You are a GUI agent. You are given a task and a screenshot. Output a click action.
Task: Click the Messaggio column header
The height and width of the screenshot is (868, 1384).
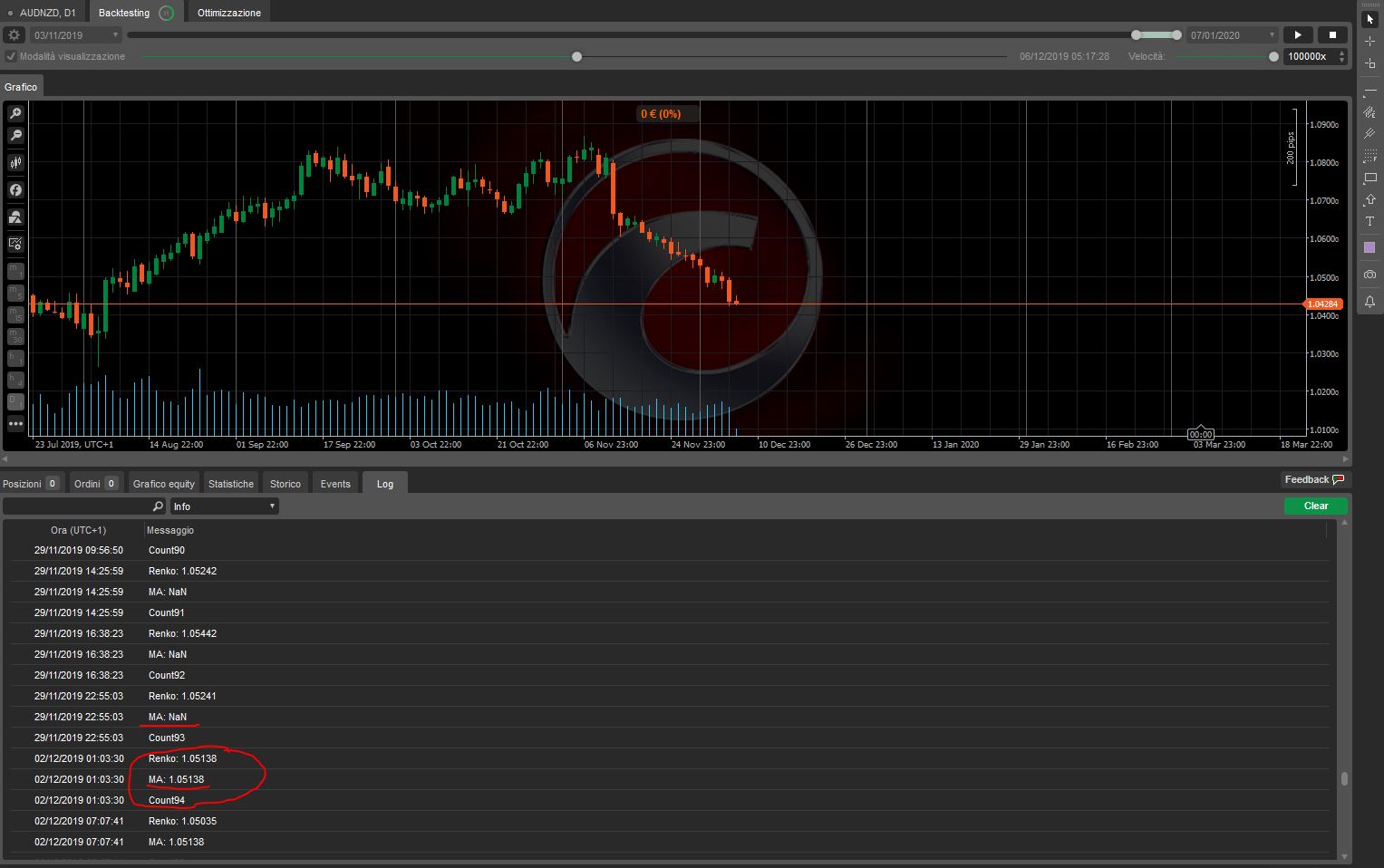point(169,530)
